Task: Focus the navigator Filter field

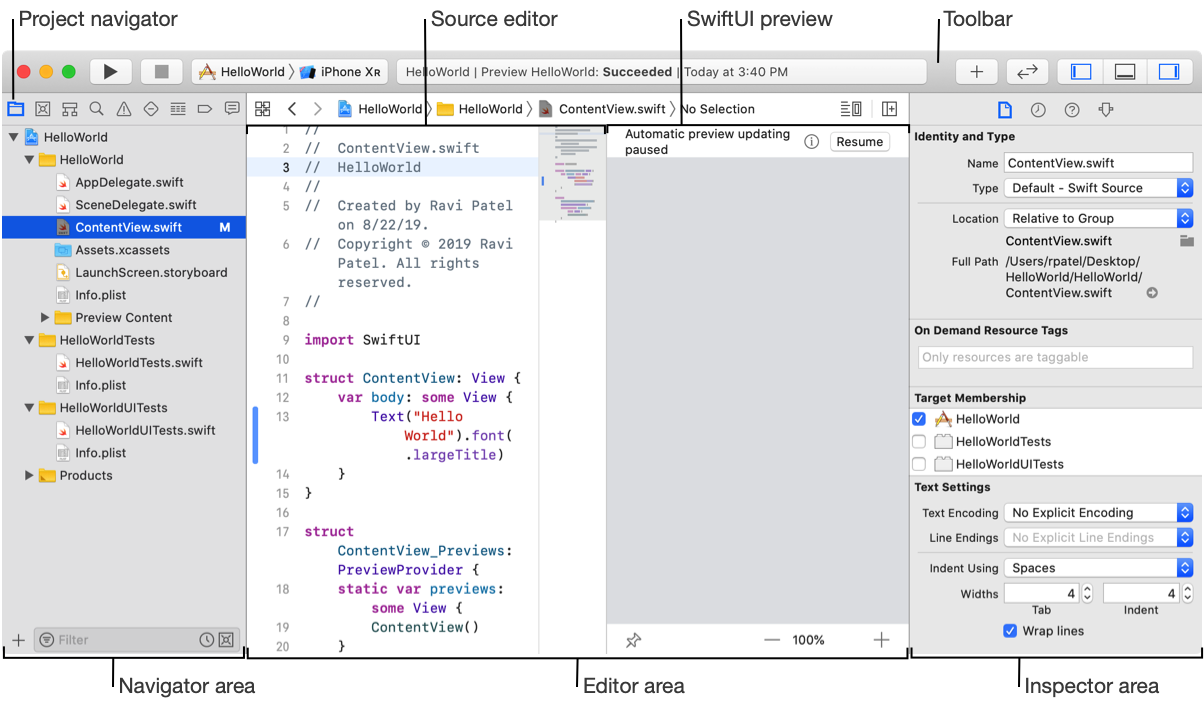Action: [x=136, y=640]
